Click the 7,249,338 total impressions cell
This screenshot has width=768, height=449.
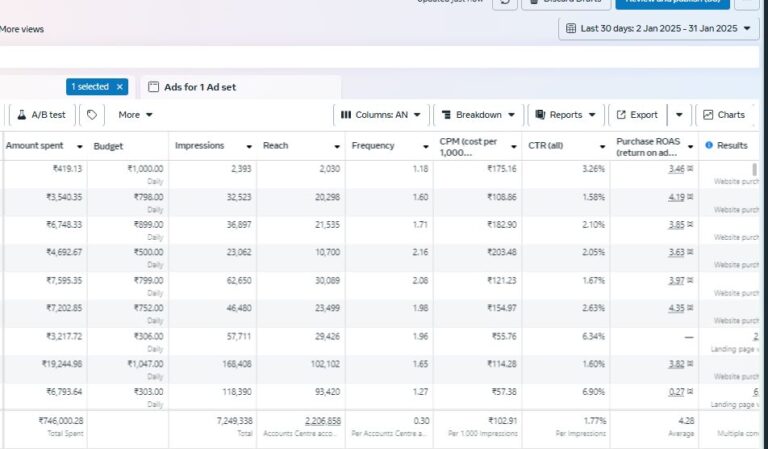tap(235, 421)
